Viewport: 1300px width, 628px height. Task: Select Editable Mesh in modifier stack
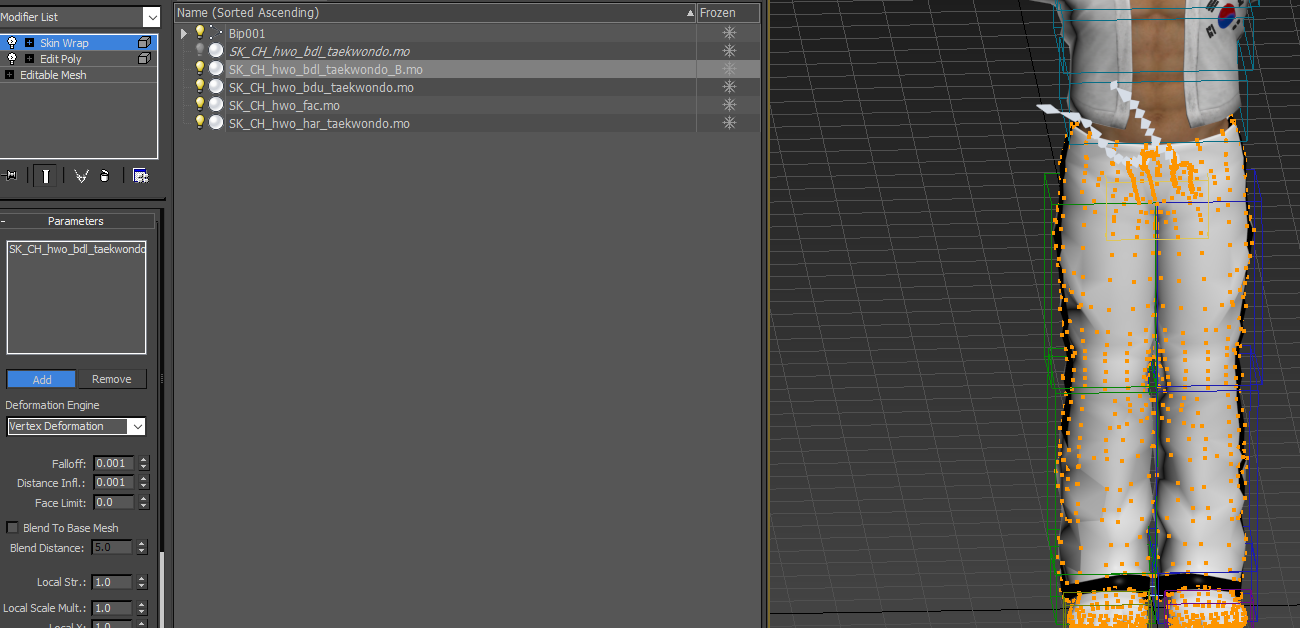pyautogui.click(x=53, y=75)
